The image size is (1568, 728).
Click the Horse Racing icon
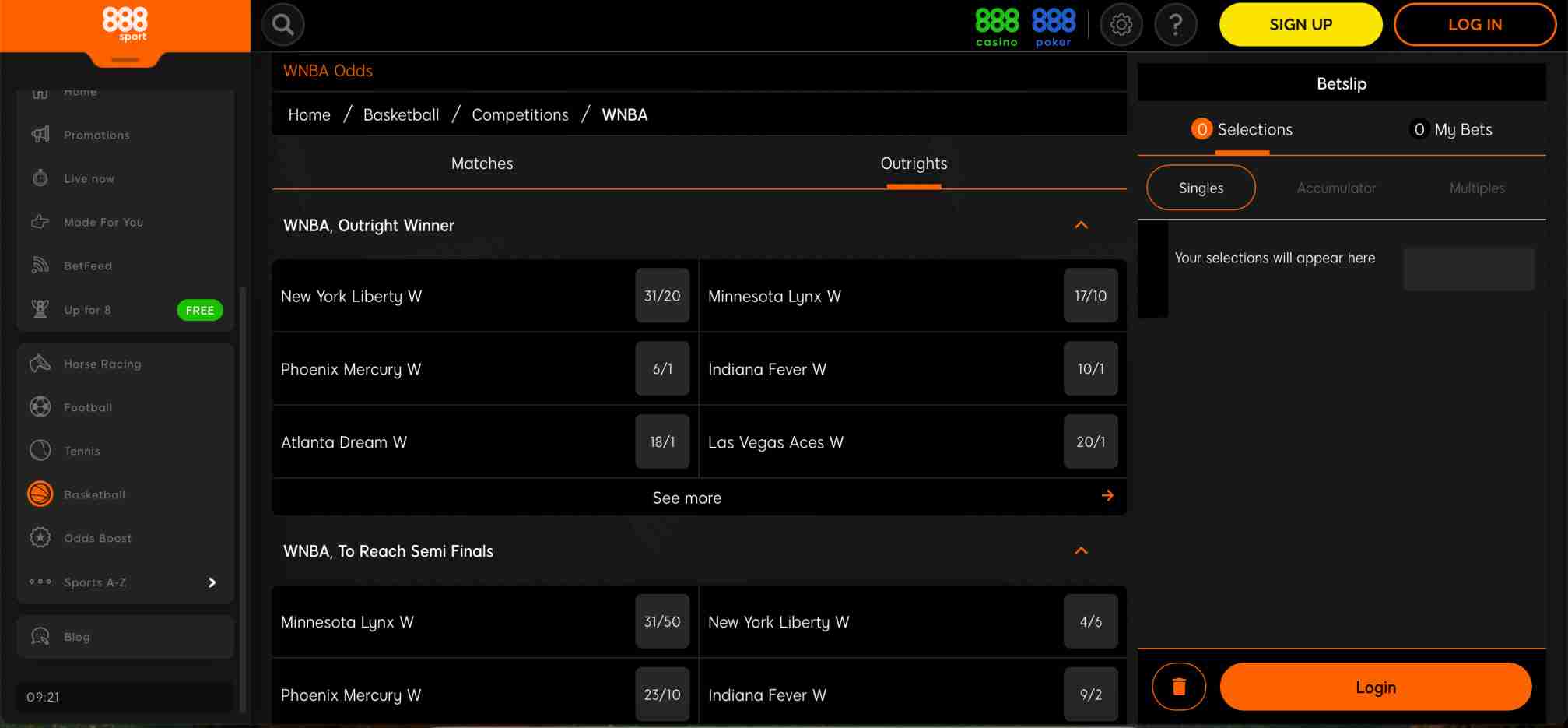coord(40,364)
